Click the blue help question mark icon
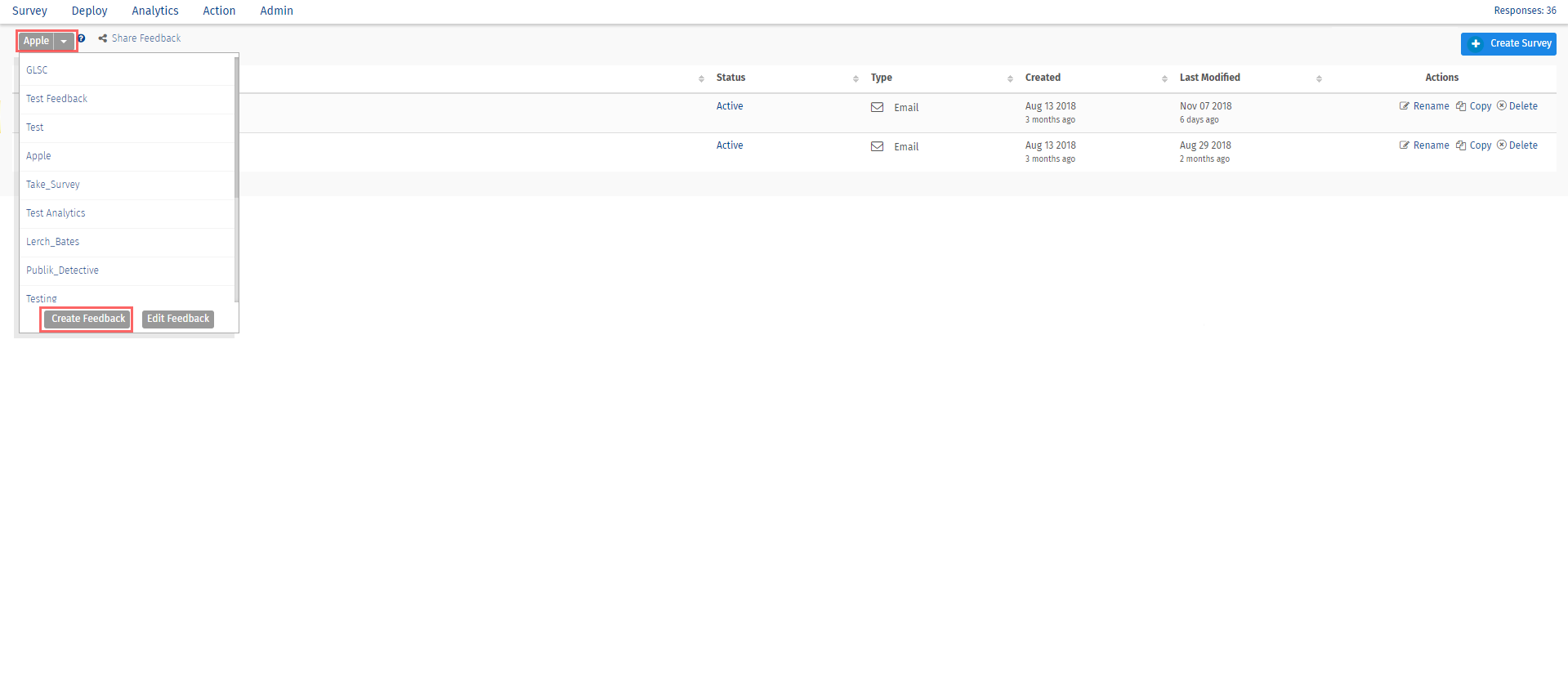1568x688 pixels. point(82,38)
